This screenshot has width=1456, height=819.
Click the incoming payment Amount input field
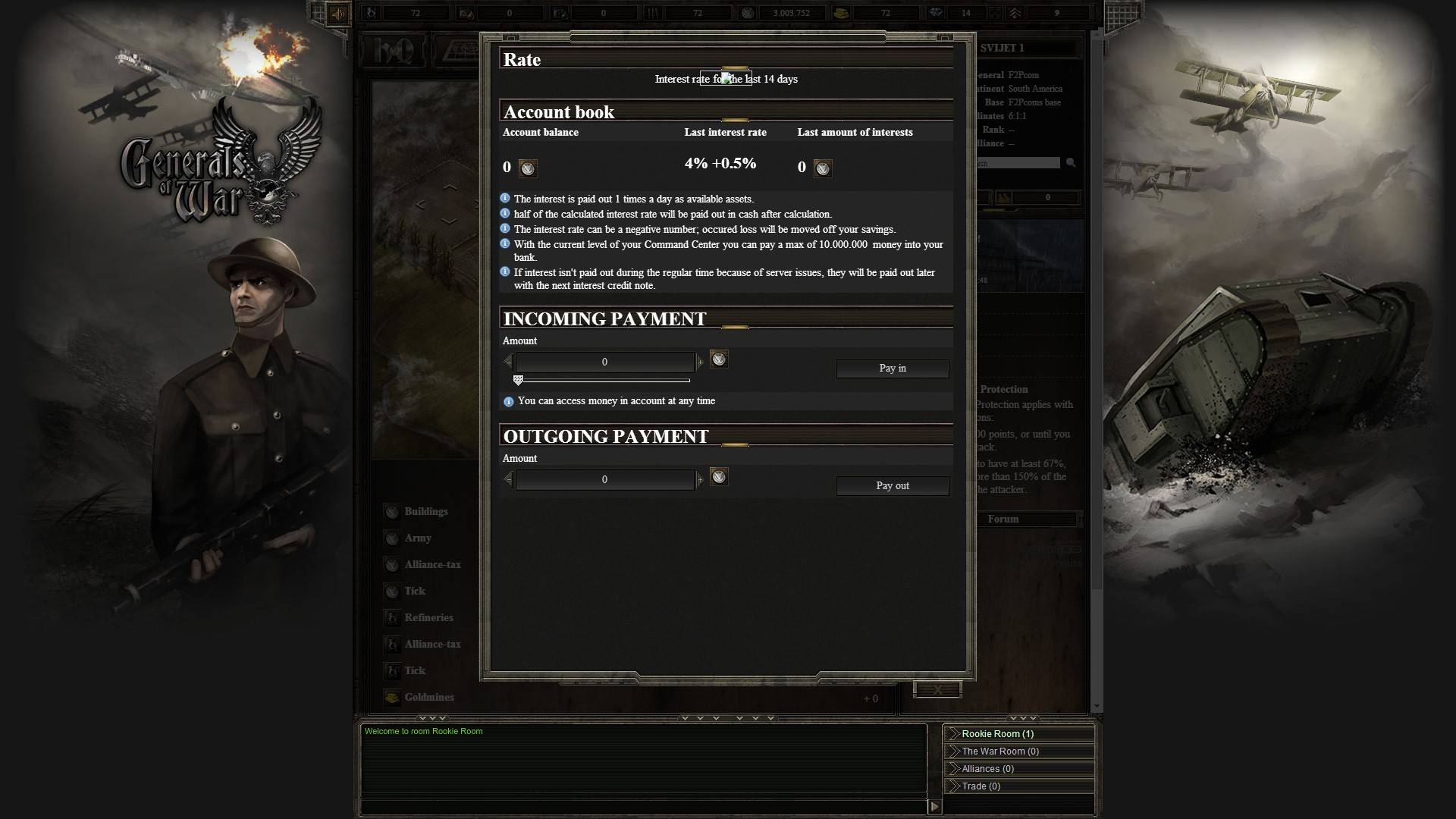[604, 362]
